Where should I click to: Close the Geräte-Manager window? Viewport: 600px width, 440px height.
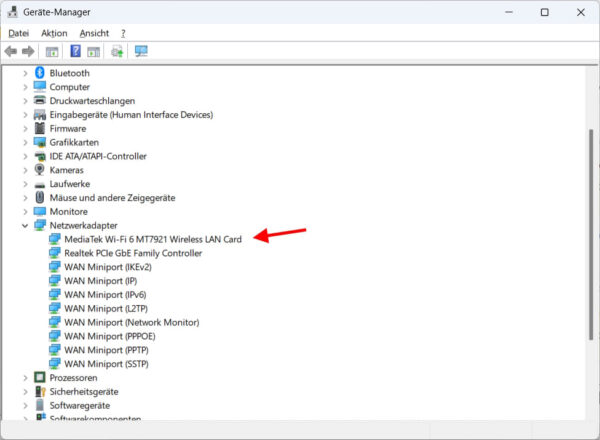pos(580,12)
